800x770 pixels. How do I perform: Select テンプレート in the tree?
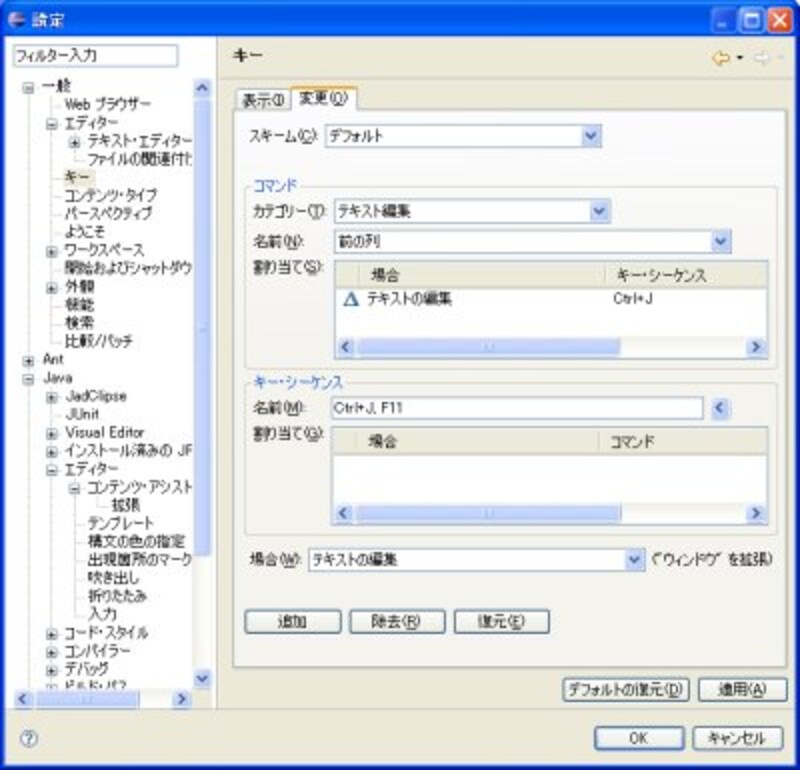click(120, 523)
